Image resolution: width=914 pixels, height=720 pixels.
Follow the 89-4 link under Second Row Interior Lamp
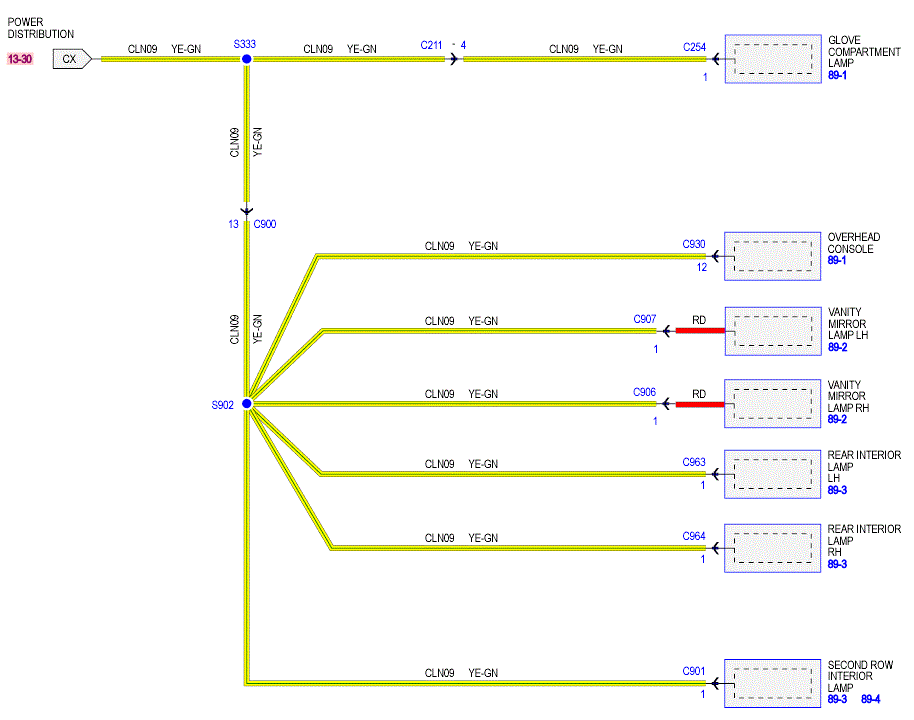tap(870, 699)
